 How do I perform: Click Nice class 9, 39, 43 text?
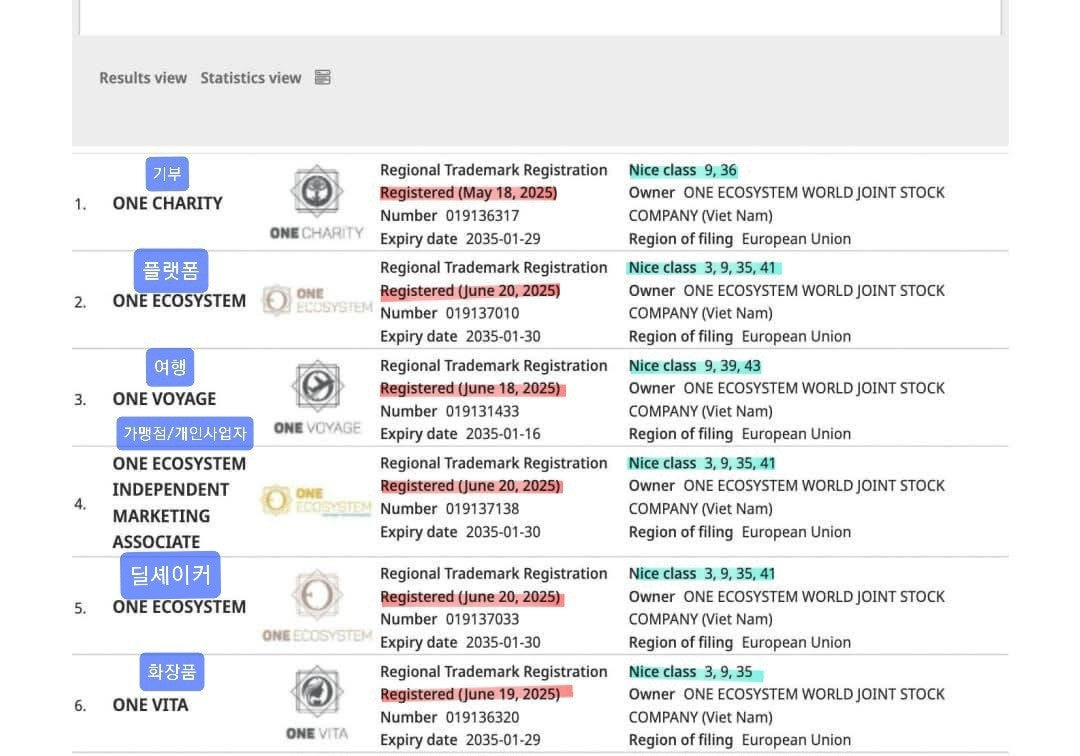tap(695, 366)
